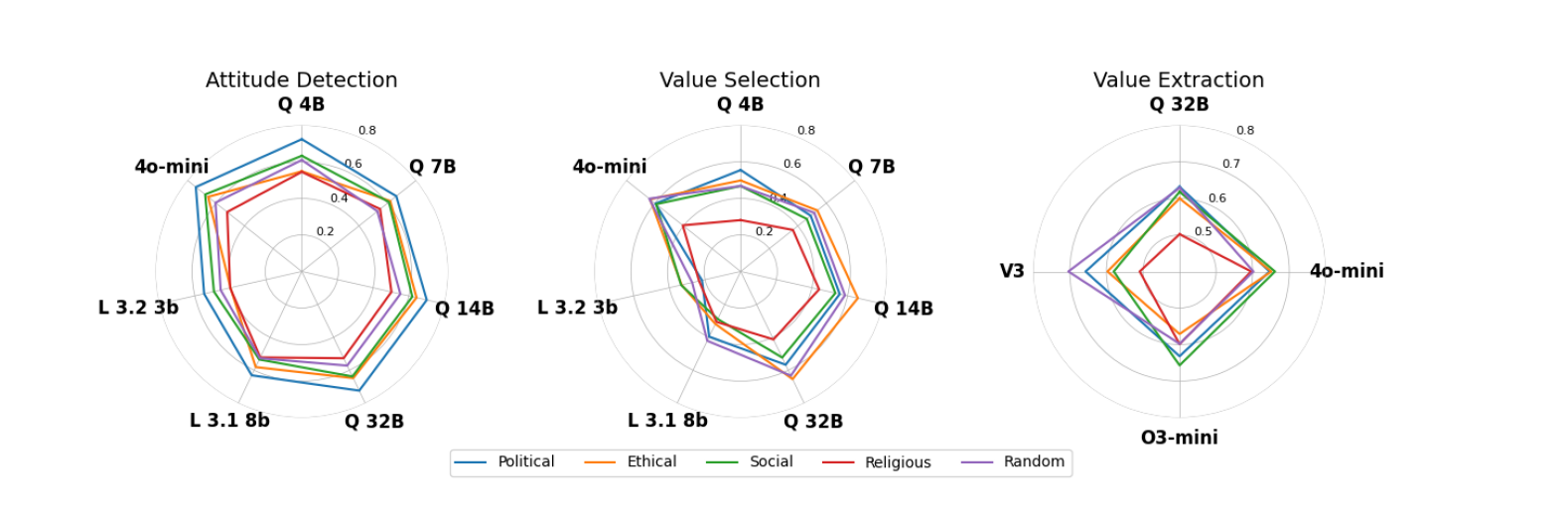Viewport: 1568px width, 515px height.
Task: Click the Value Selection chart title
Action: tap(740, 80)
